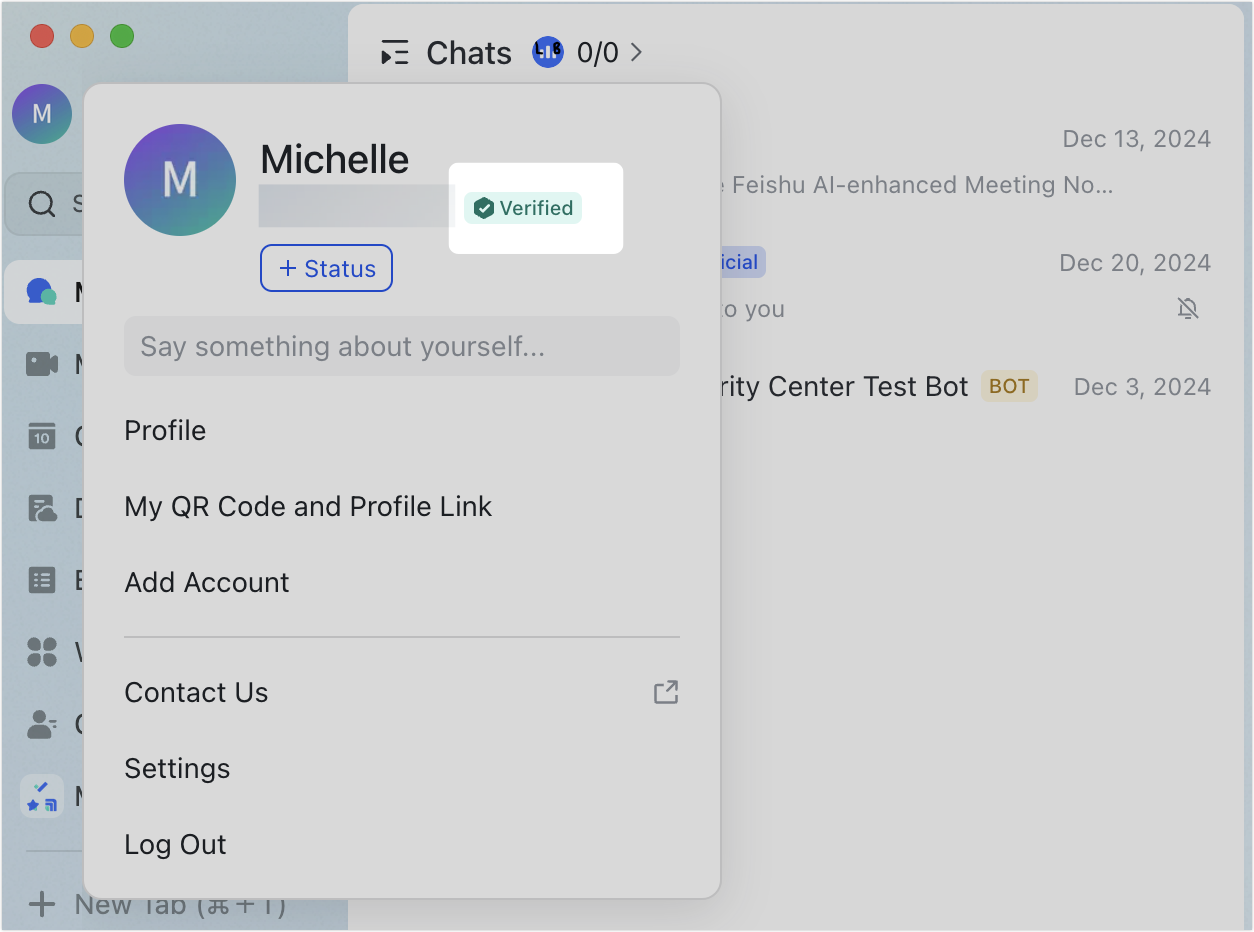Open Messenger from the sidebar chat-bubble icon
This screenshot has height=932, width=1254.
click(x=41, y=292)
